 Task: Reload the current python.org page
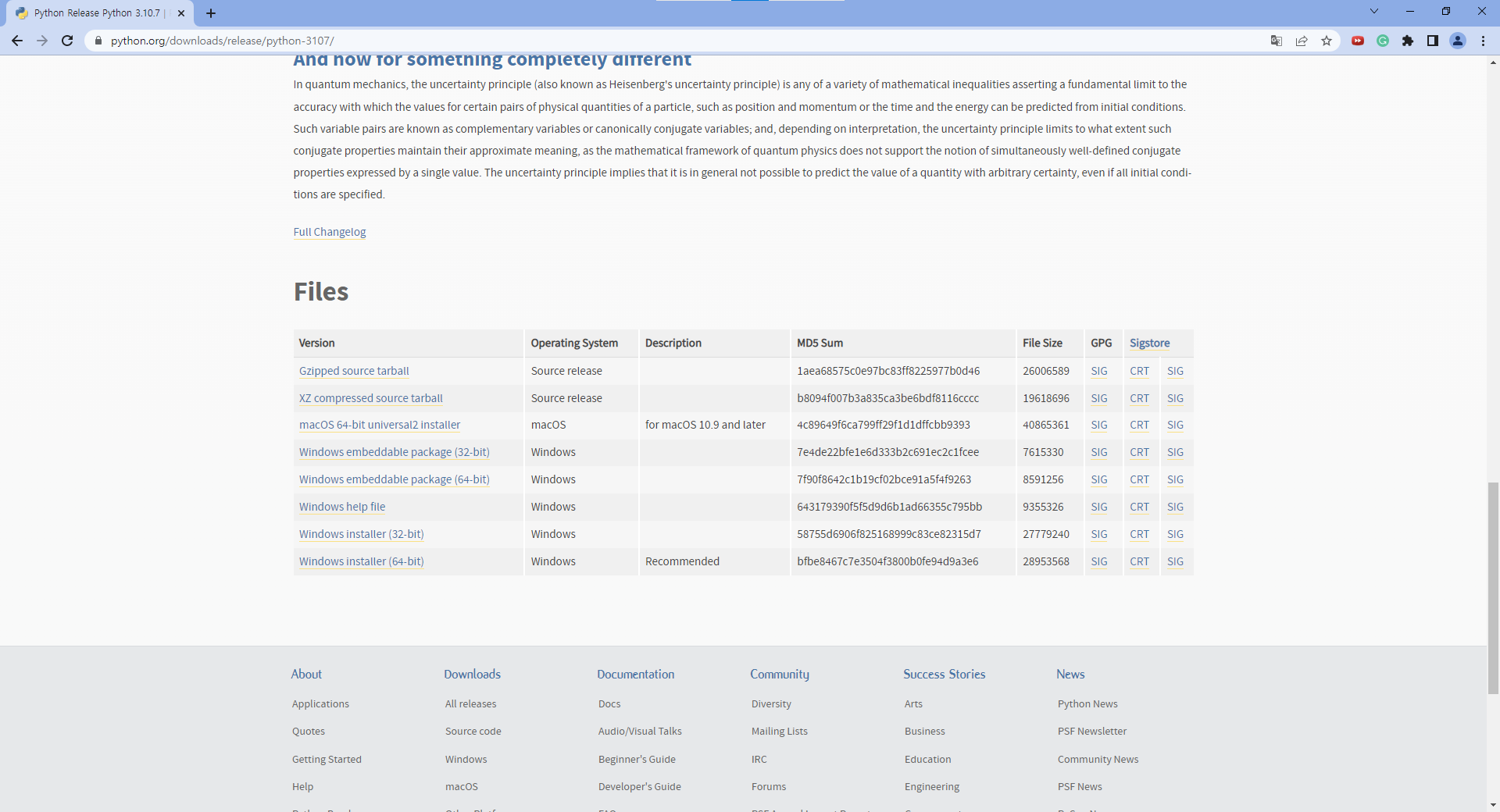67,41
